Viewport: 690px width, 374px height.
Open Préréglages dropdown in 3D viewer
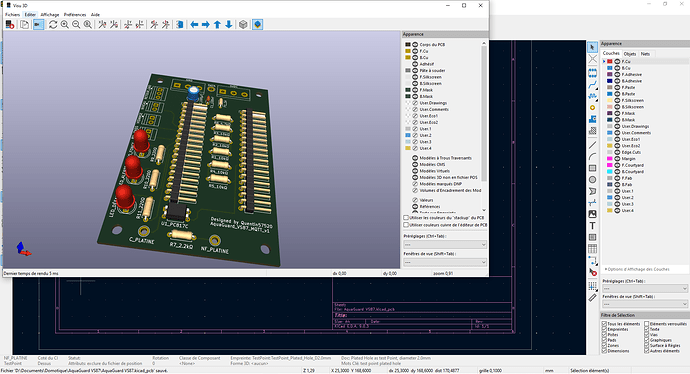[x=445, y=245]
